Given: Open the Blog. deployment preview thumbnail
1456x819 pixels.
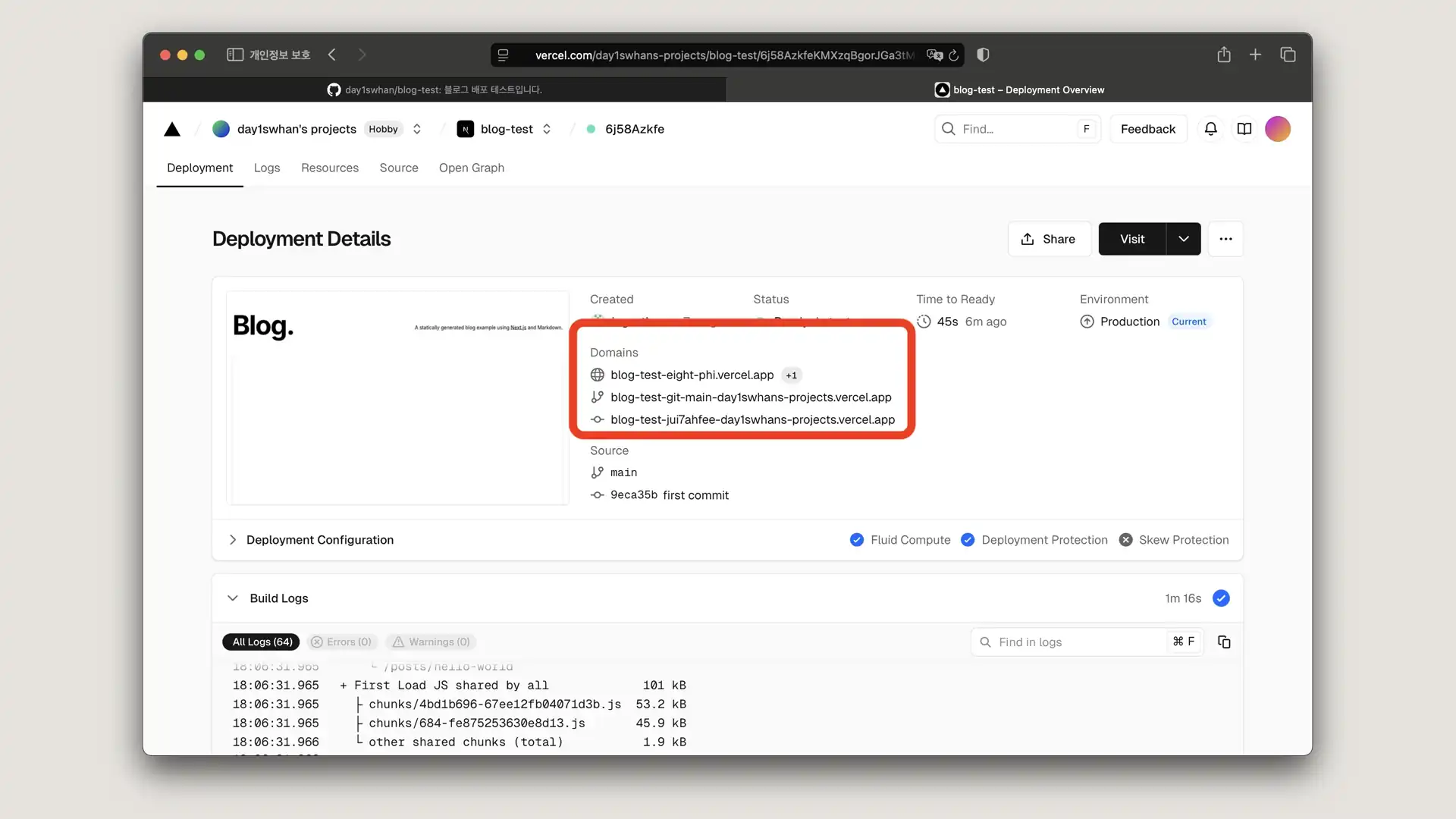Looking at the screenshot, I should coord(397,397).
